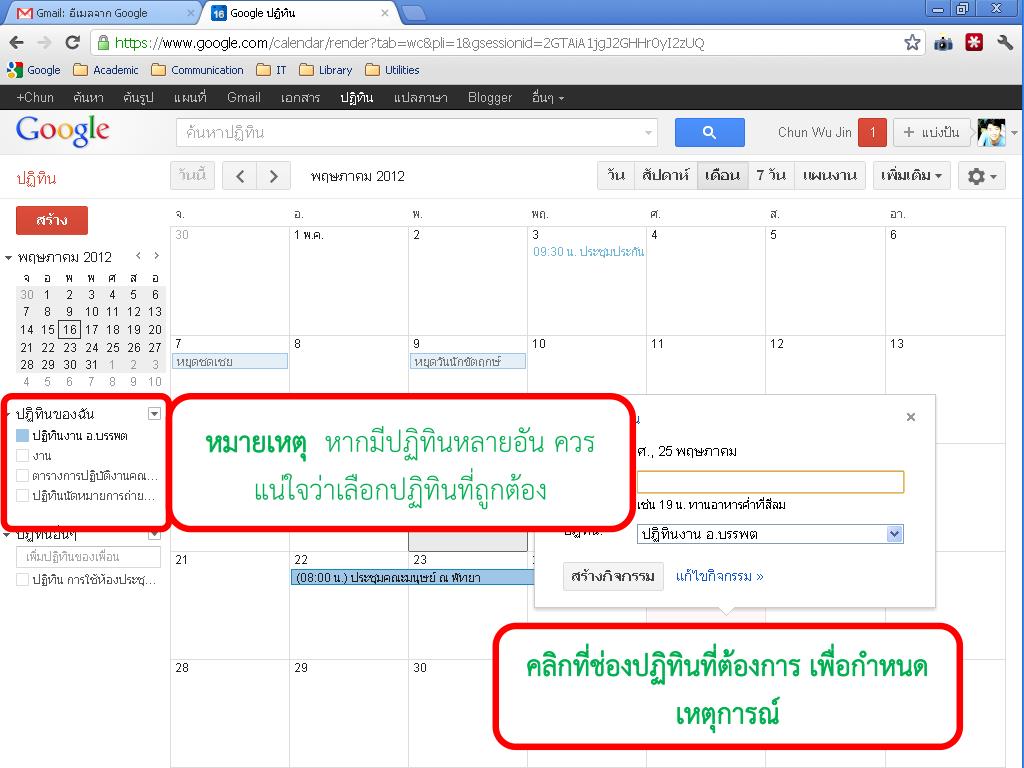Open ปฏิทินของฉัน dropdown menu arrow

154,413
